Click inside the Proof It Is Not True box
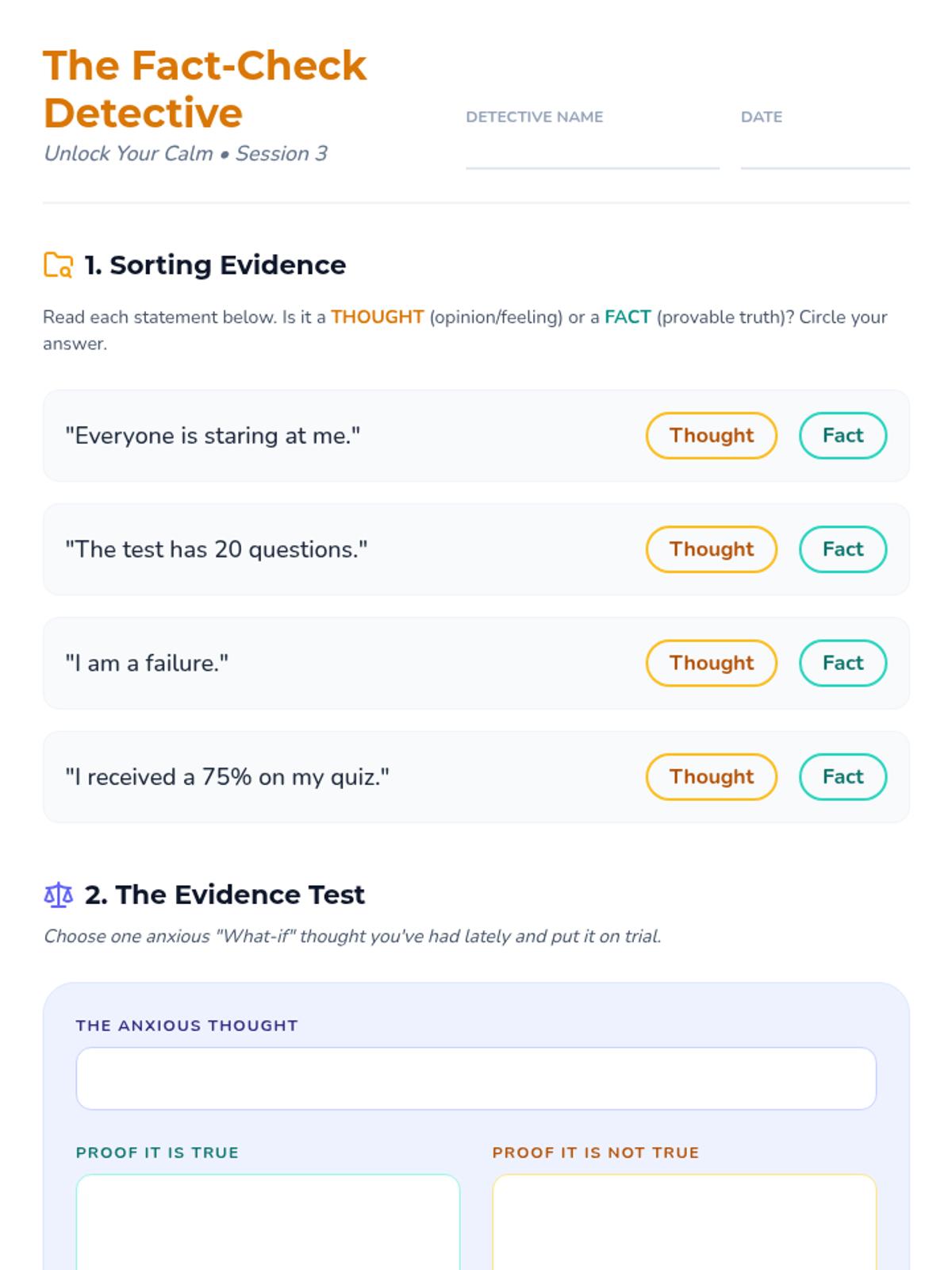This screenshot has width=952, height=1270. (684, 1222)
